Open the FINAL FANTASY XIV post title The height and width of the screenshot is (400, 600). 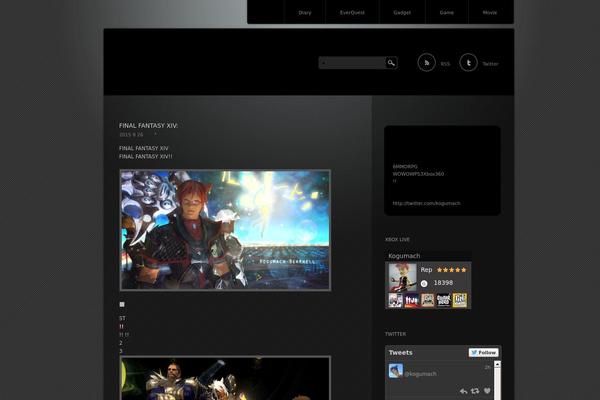pyautogui.click(x=148, y=126)
